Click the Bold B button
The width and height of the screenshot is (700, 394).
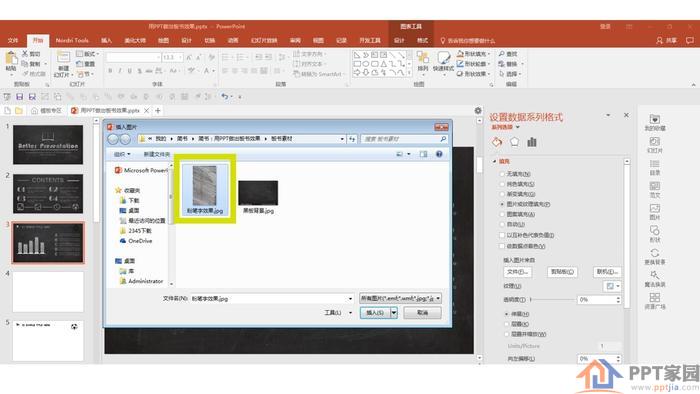pyautogui.click(x=110, y=71)
